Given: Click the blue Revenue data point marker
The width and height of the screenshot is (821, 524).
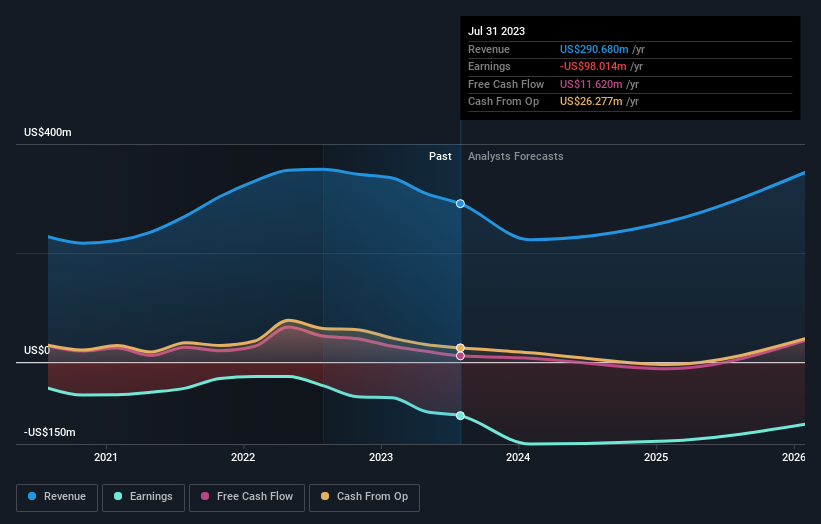Looking at the screenshot, I should (x=460, y=204).
